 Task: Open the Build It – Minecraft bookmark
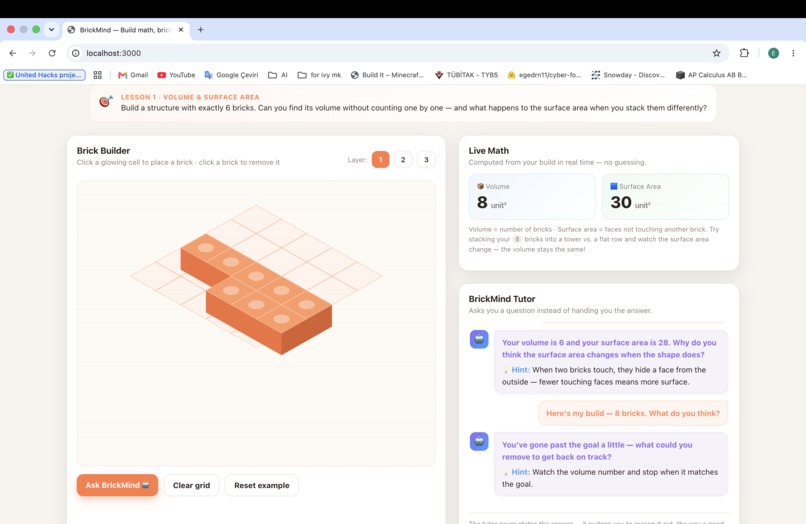coord(388,75)
